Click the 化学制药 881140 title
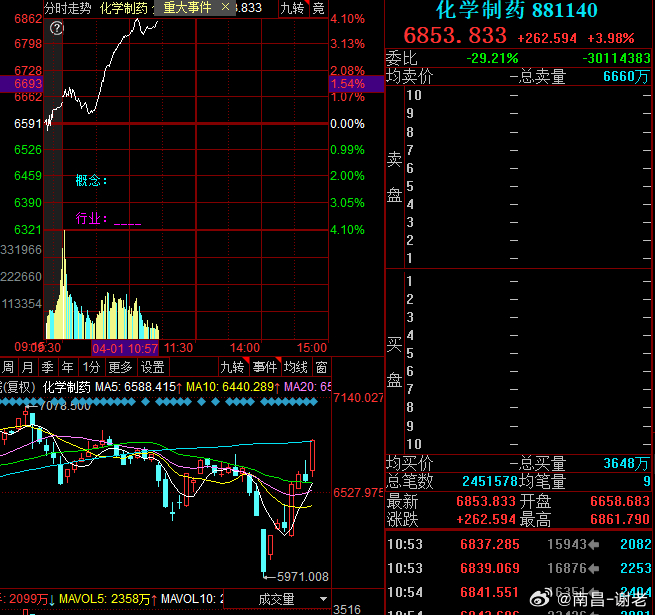The image size is (655, 615). pyautogui.click(x=516, y=10)
